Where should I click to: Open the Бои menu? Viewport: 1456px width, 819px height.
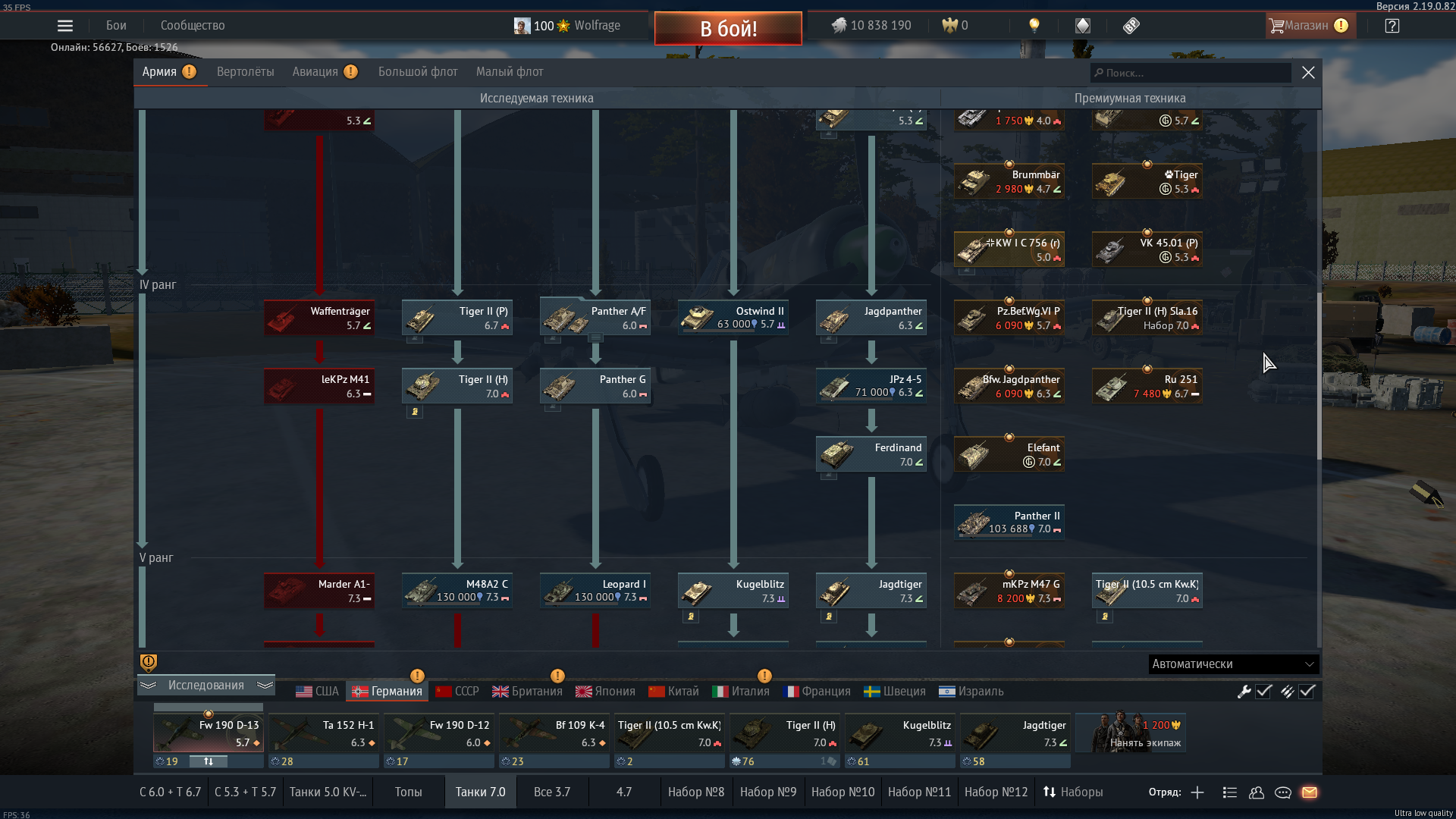pos(116,26)
